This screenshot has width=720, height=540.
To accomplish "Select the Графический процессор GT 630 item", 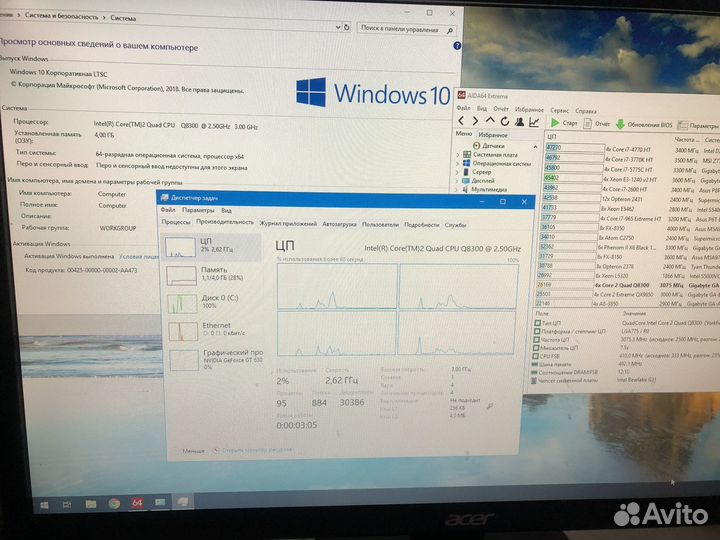I will (x=215, y=359).
